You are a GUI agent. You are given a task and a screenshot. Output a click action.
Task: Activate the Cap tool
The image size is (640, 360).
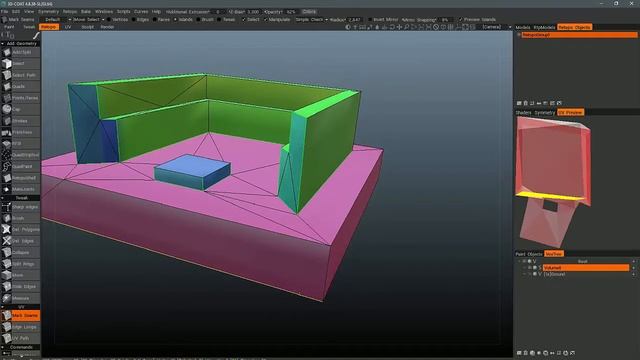click(20, 109)
